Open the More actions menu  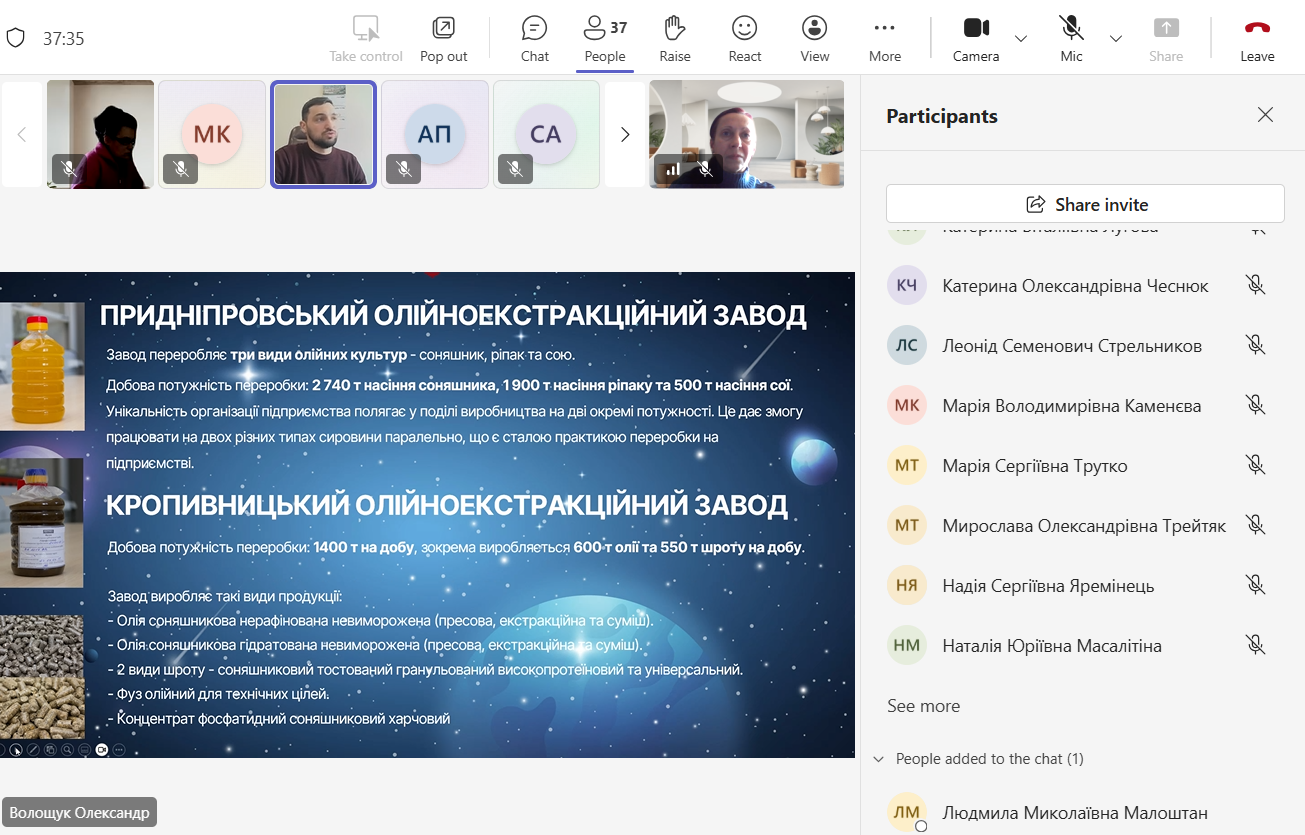884,38
